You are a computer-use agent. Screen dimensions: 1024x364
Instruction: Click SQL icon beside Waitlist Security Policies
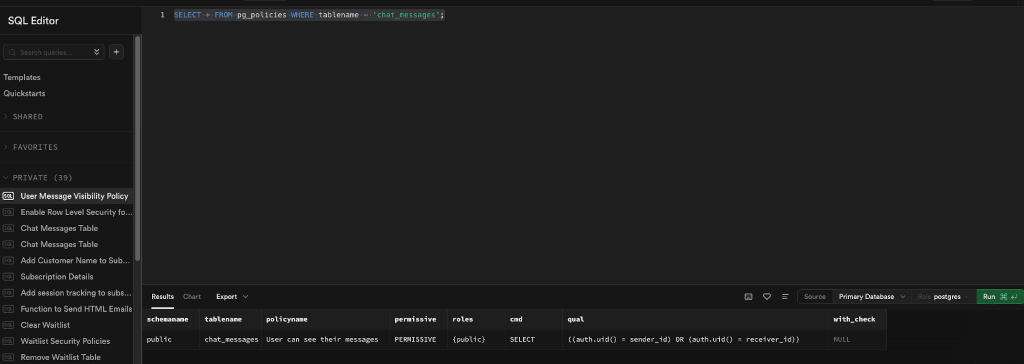(8, 341)
